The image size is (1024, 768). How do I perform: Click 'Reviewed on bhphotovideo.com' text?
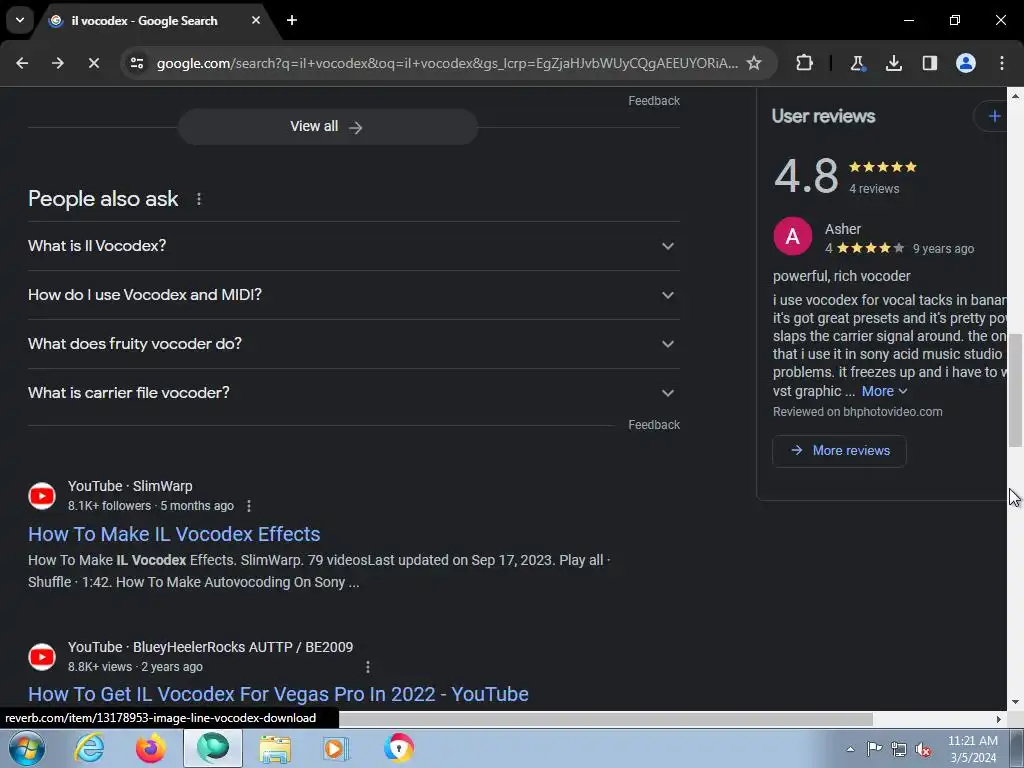pyautogui.click(x=857, y=412)
